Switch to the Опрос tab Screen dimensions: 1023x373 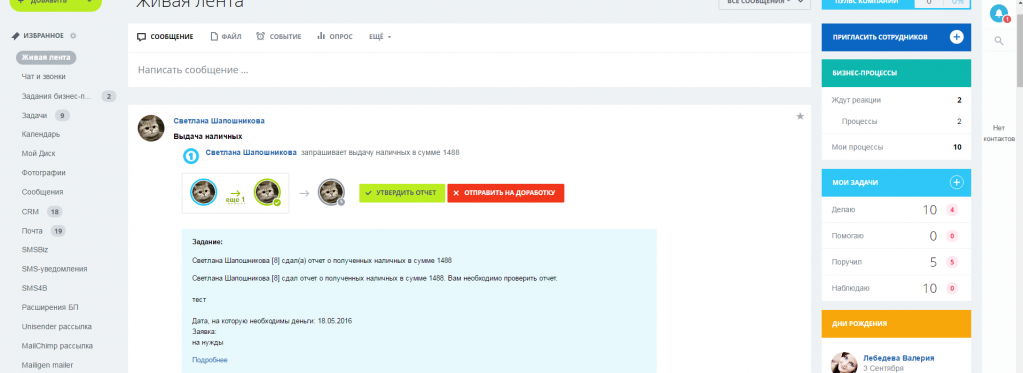pos(335,37)
